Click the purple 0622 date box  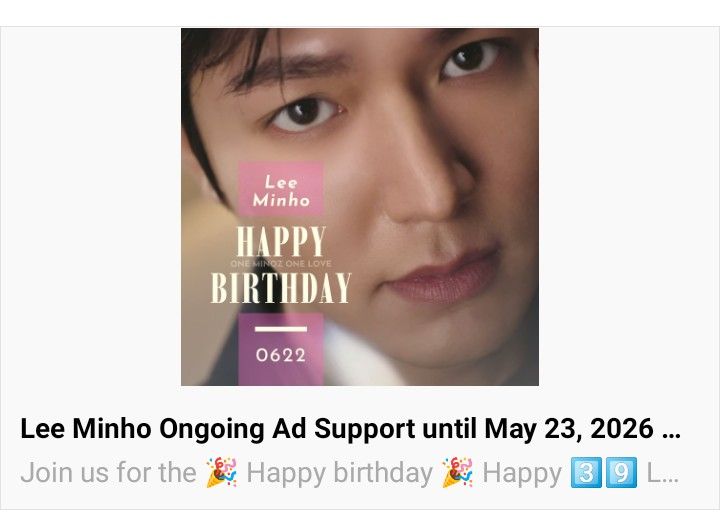click(281, 349)
